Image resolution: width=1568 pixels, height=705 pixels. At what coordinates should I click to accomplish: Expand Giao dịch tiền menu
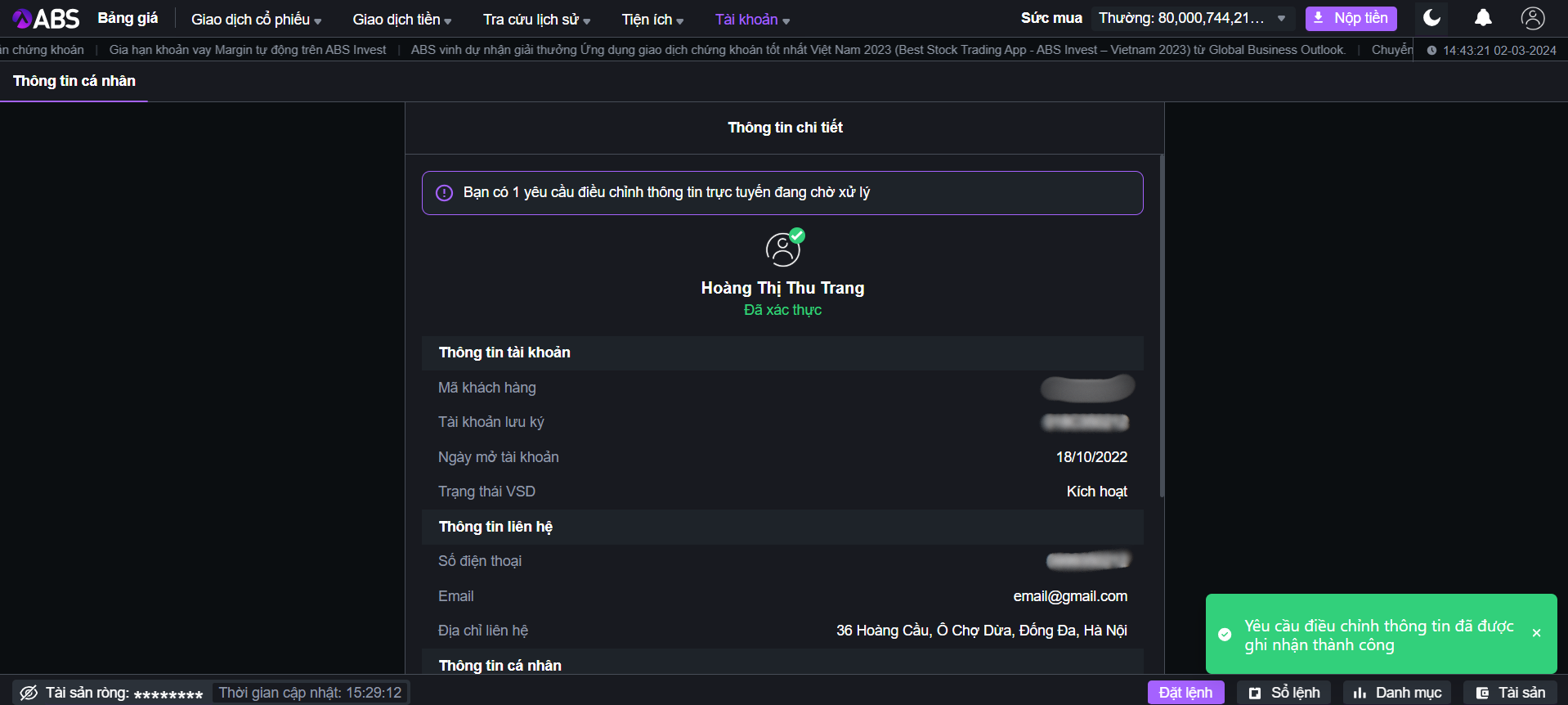tap(401, 20)
